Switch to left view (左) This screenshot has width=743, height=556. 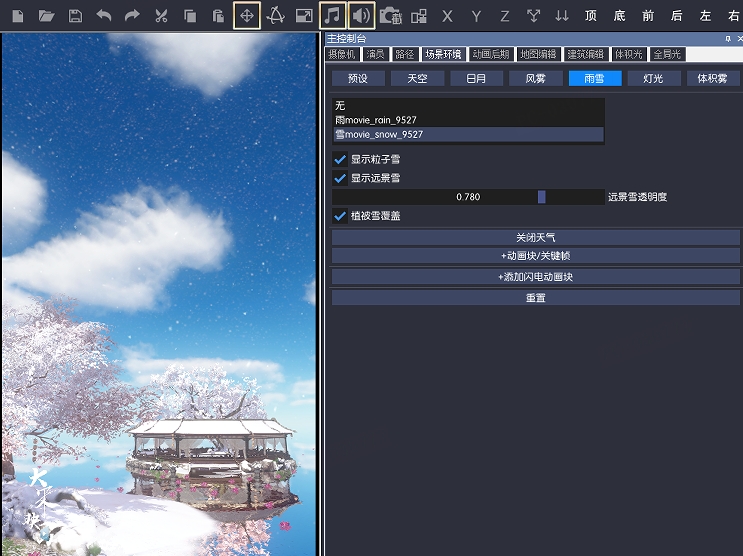[x=705, y=16]
